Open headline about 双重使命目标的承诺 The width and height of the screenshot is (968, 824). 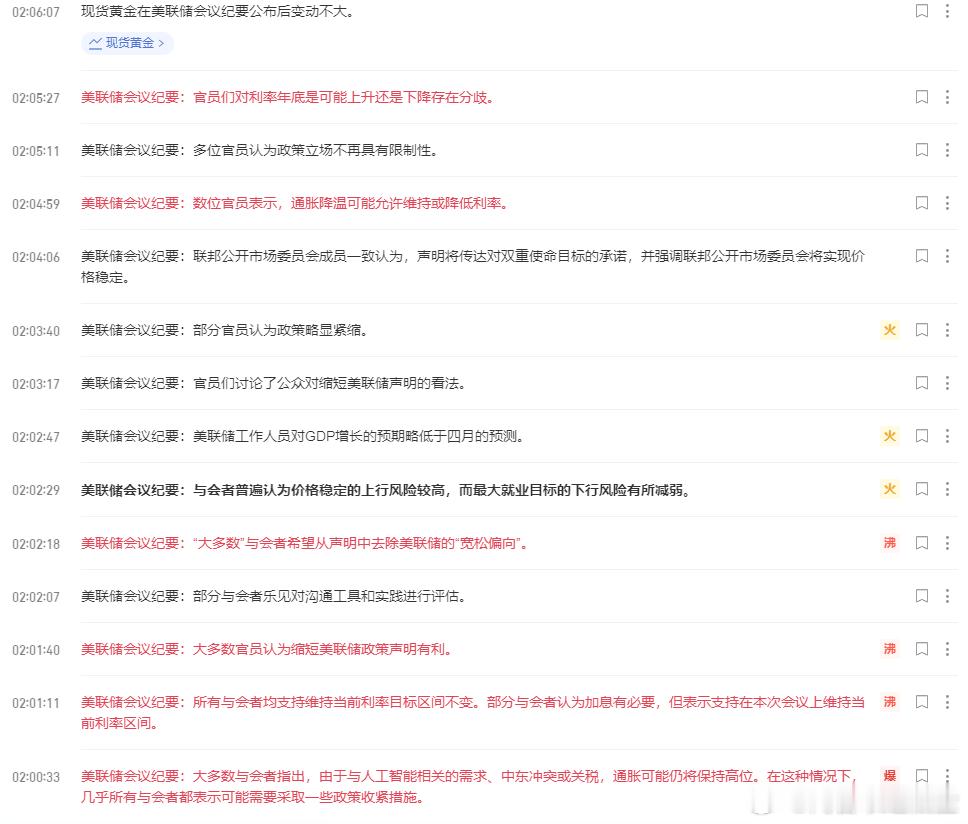point(473,267)
